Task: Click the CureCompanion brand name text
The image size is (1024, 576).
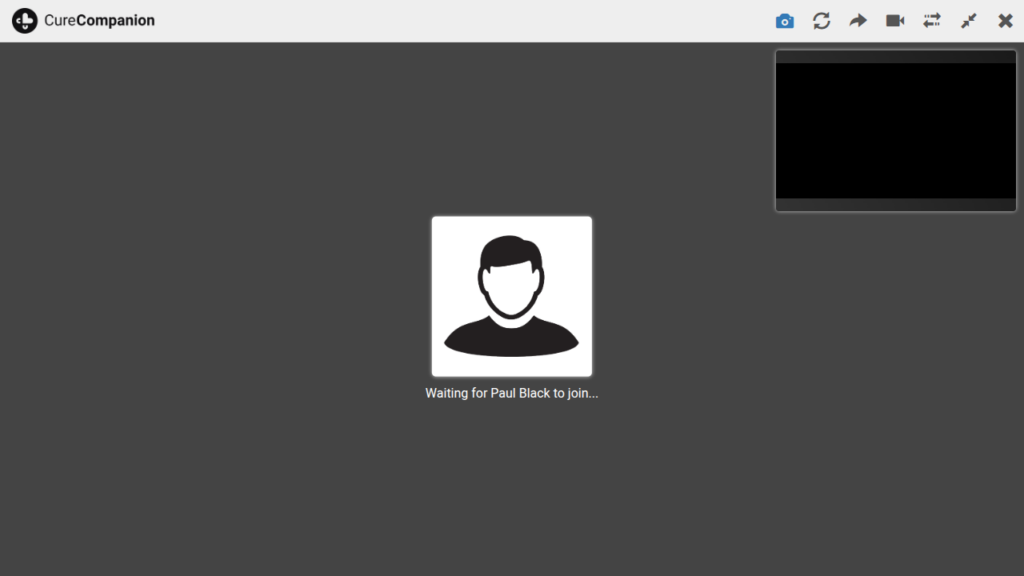Action: tap(99, 21)
